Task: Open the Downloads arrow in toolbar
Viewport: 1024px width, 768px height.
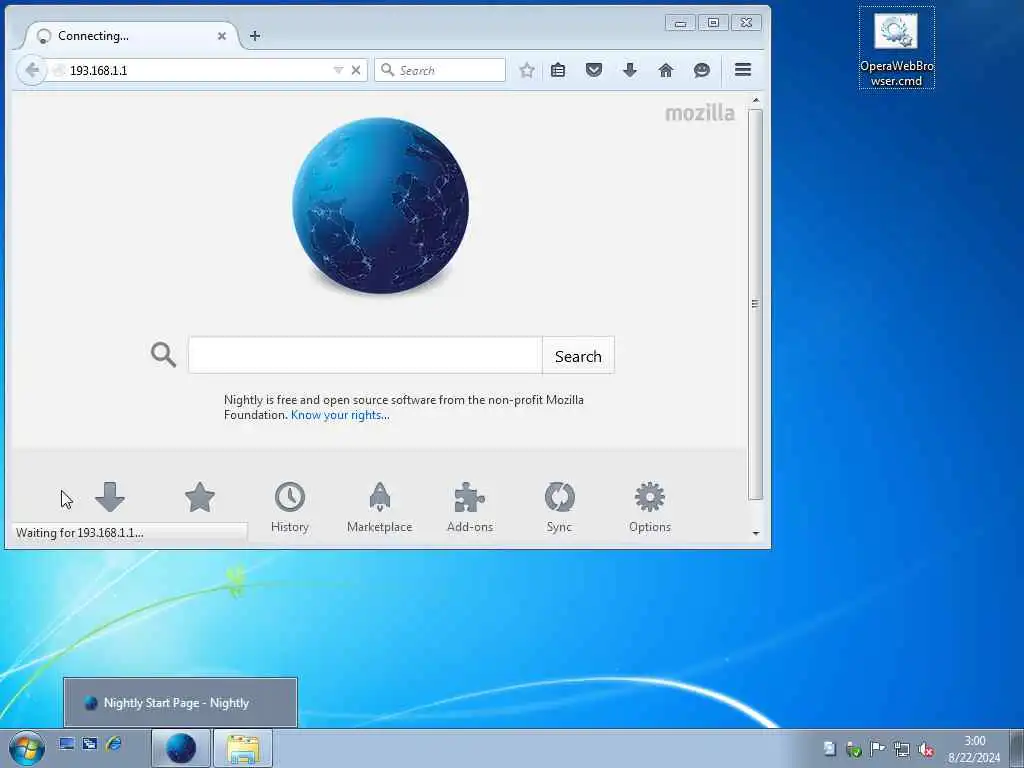Action: point(630,70)
